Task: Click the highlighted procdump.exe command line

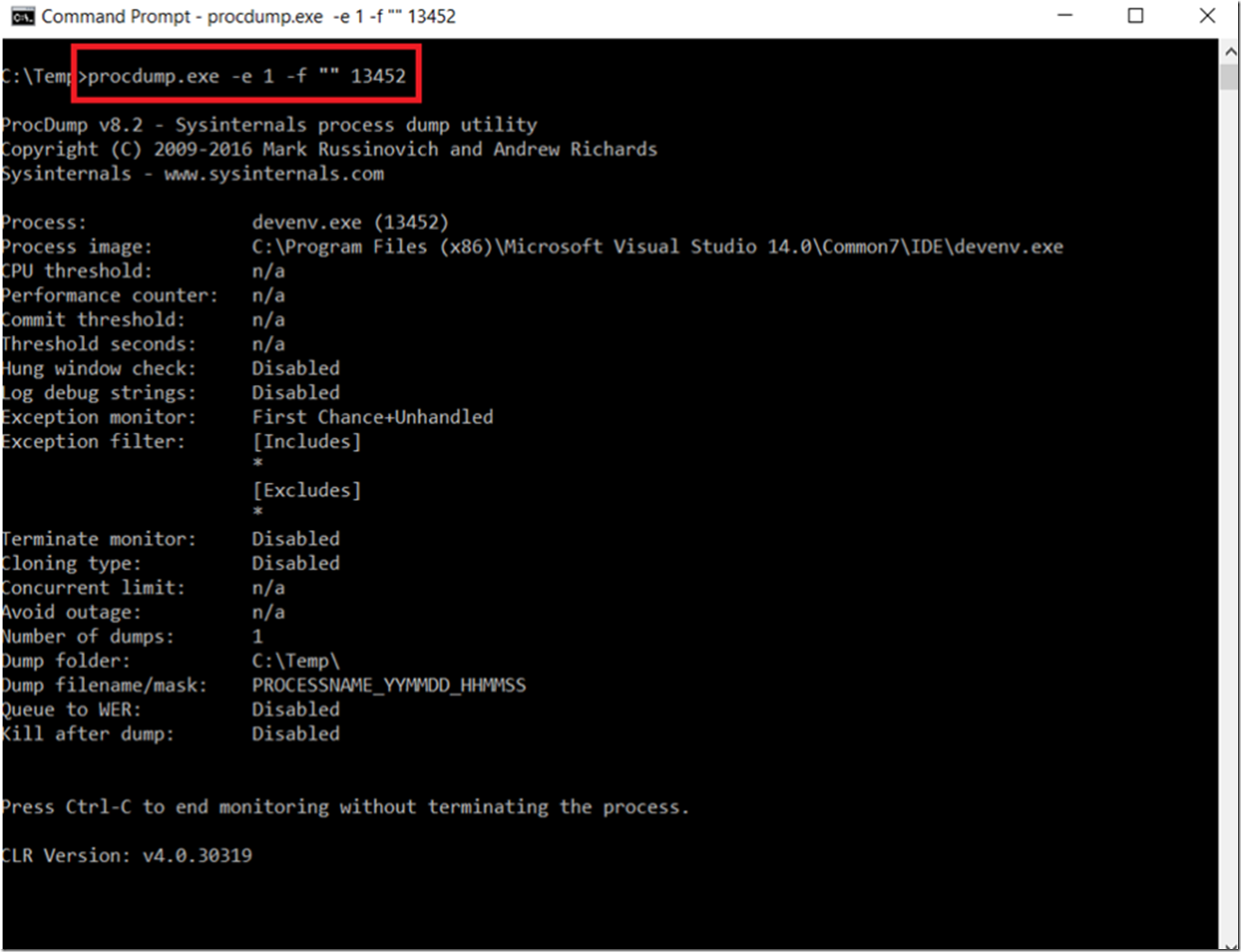Action: [247, 76]
